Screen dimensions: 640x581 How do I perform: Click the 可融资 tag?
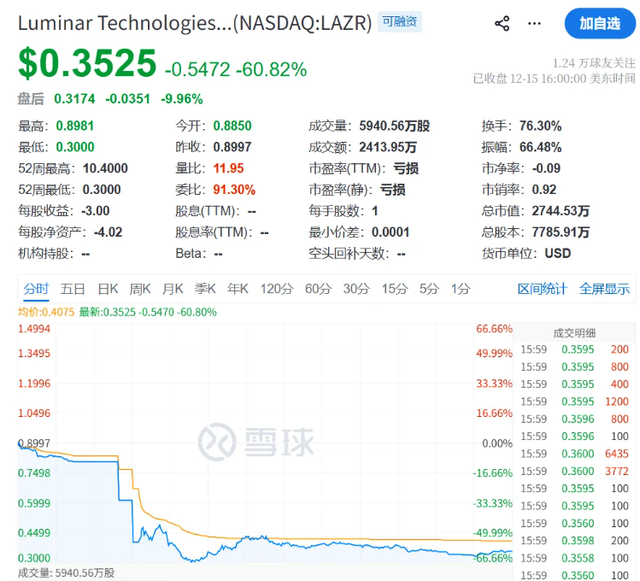click(x=399, y=21)
